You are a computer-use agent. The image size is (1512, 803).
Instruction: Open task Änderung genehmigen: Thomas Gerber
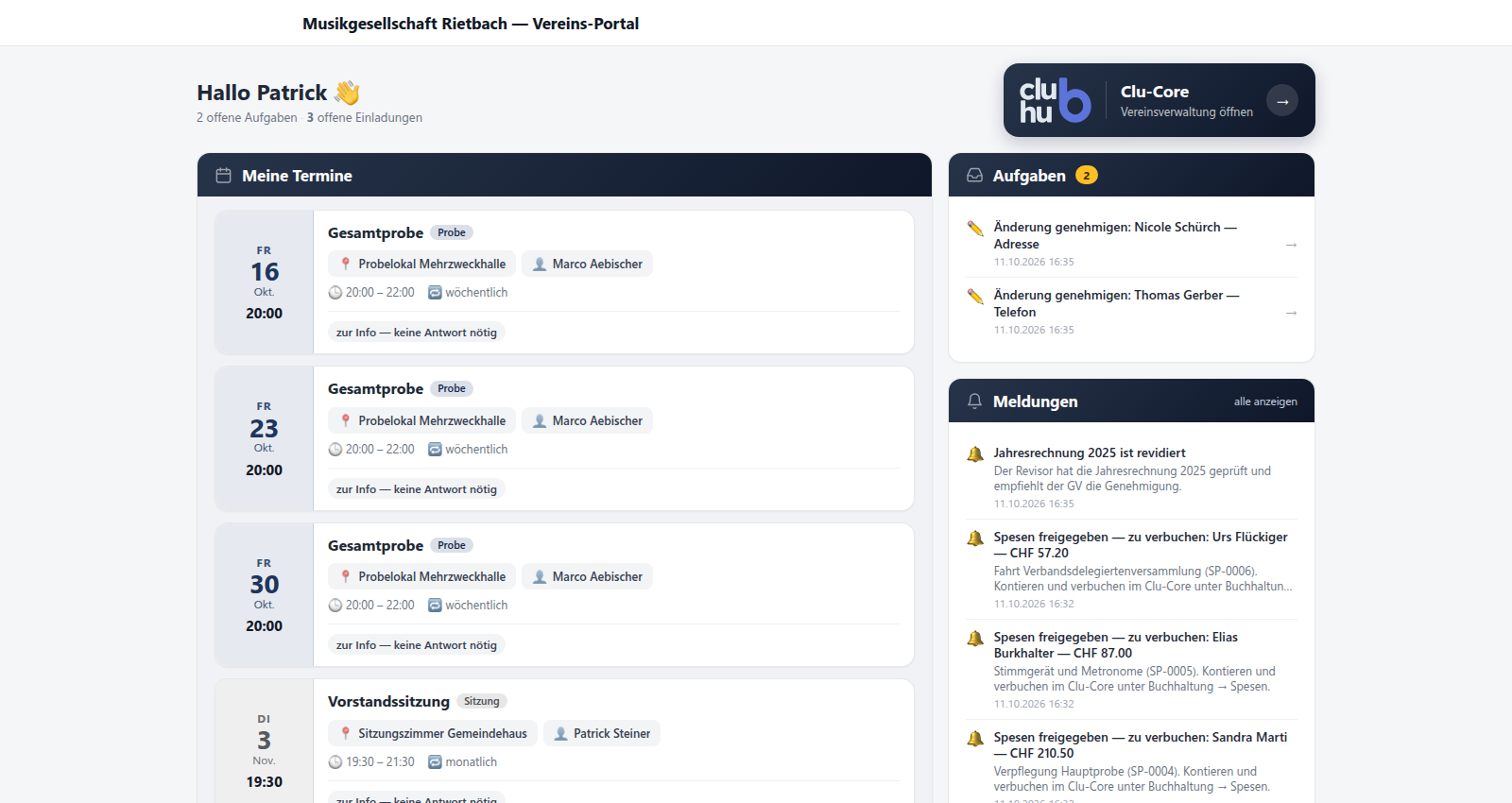coord(1132,312)
